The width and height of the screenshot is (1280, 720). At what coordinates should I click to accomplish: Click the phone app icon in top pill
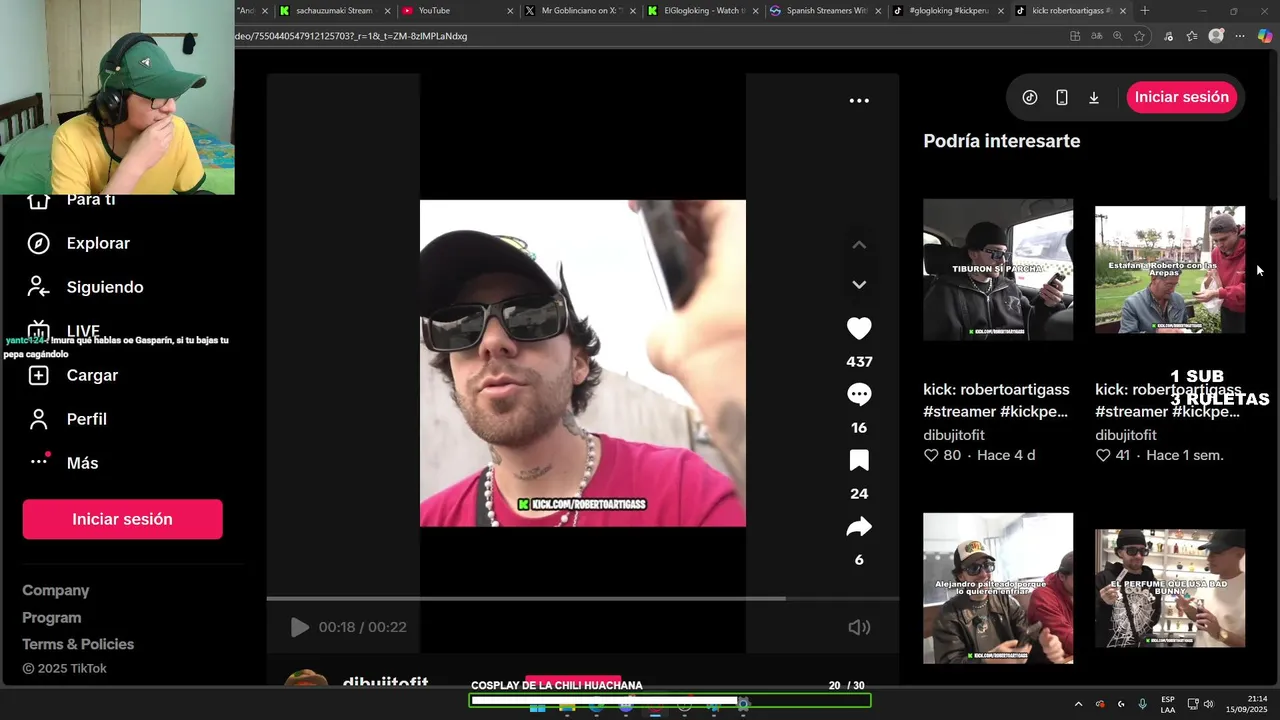(1062, 97)
